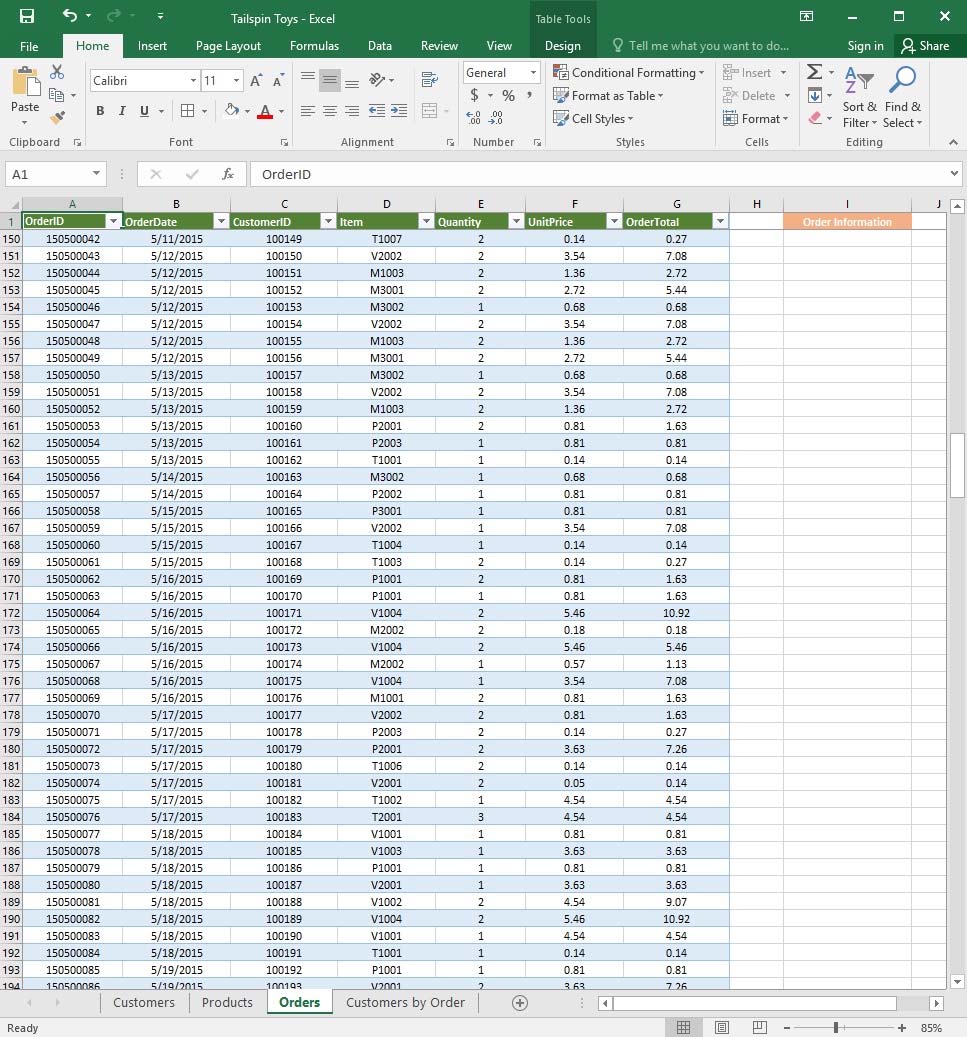Image resolution: width=967 pixels, height=1037 pixels.
Task: Open the Formulas ribbon tab
Action: [314, 46]
